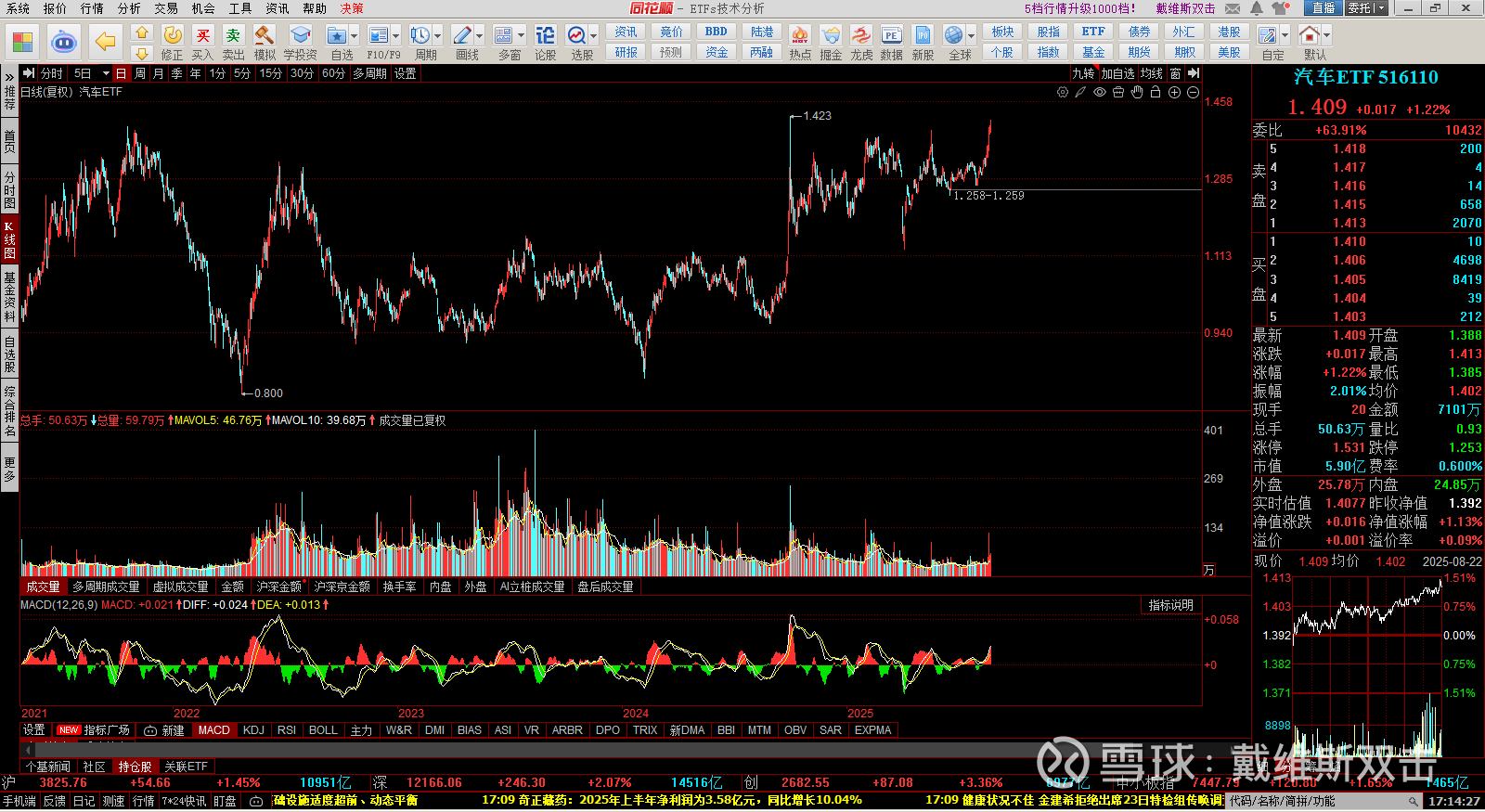Open 学投资 graduation cap icon
This screenshot has width=1485, height=812.
coord(300,43)
